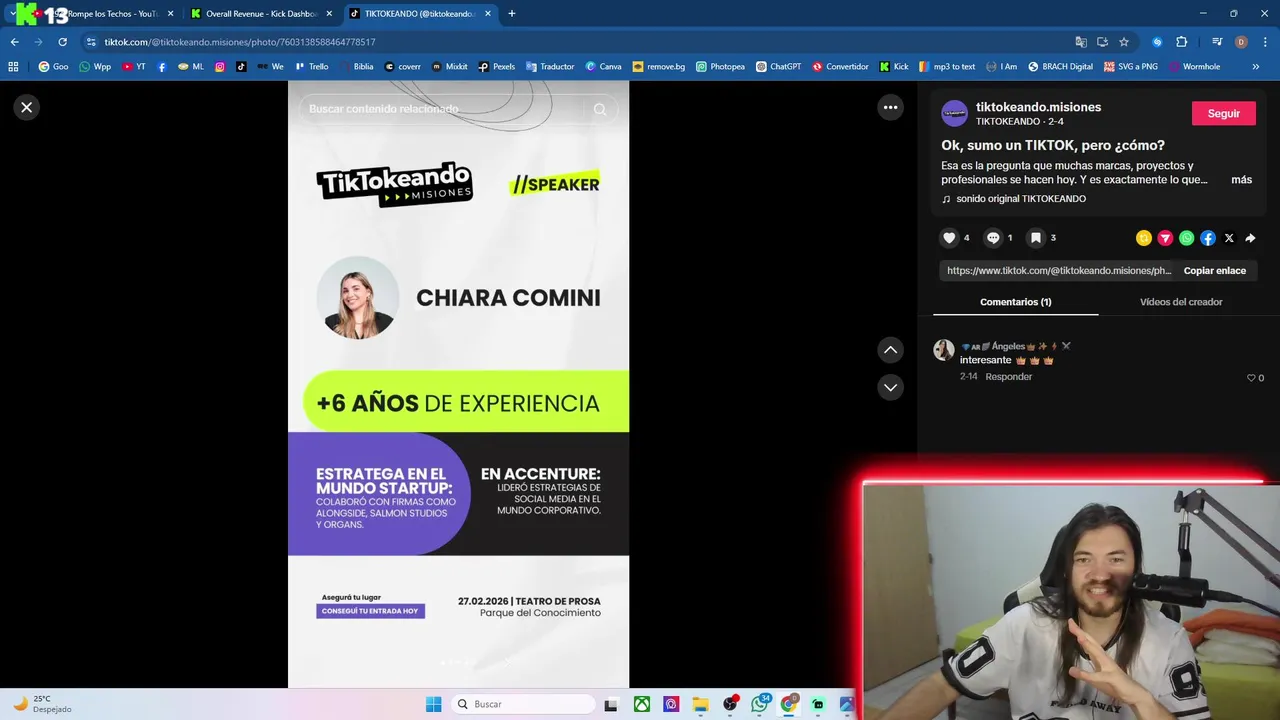Share post to X

pyautogui.click(x=1229, y=238)
